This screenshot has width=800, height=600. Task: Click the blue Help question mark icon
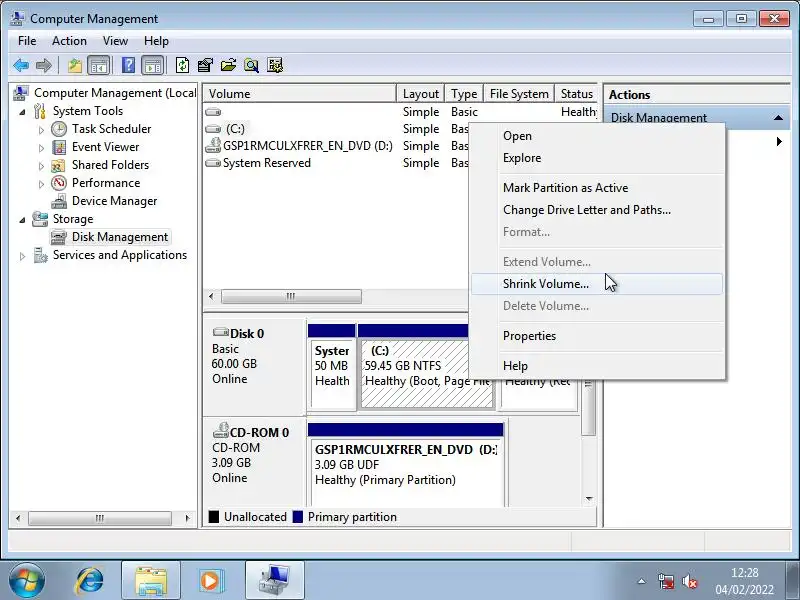(128, 65)
